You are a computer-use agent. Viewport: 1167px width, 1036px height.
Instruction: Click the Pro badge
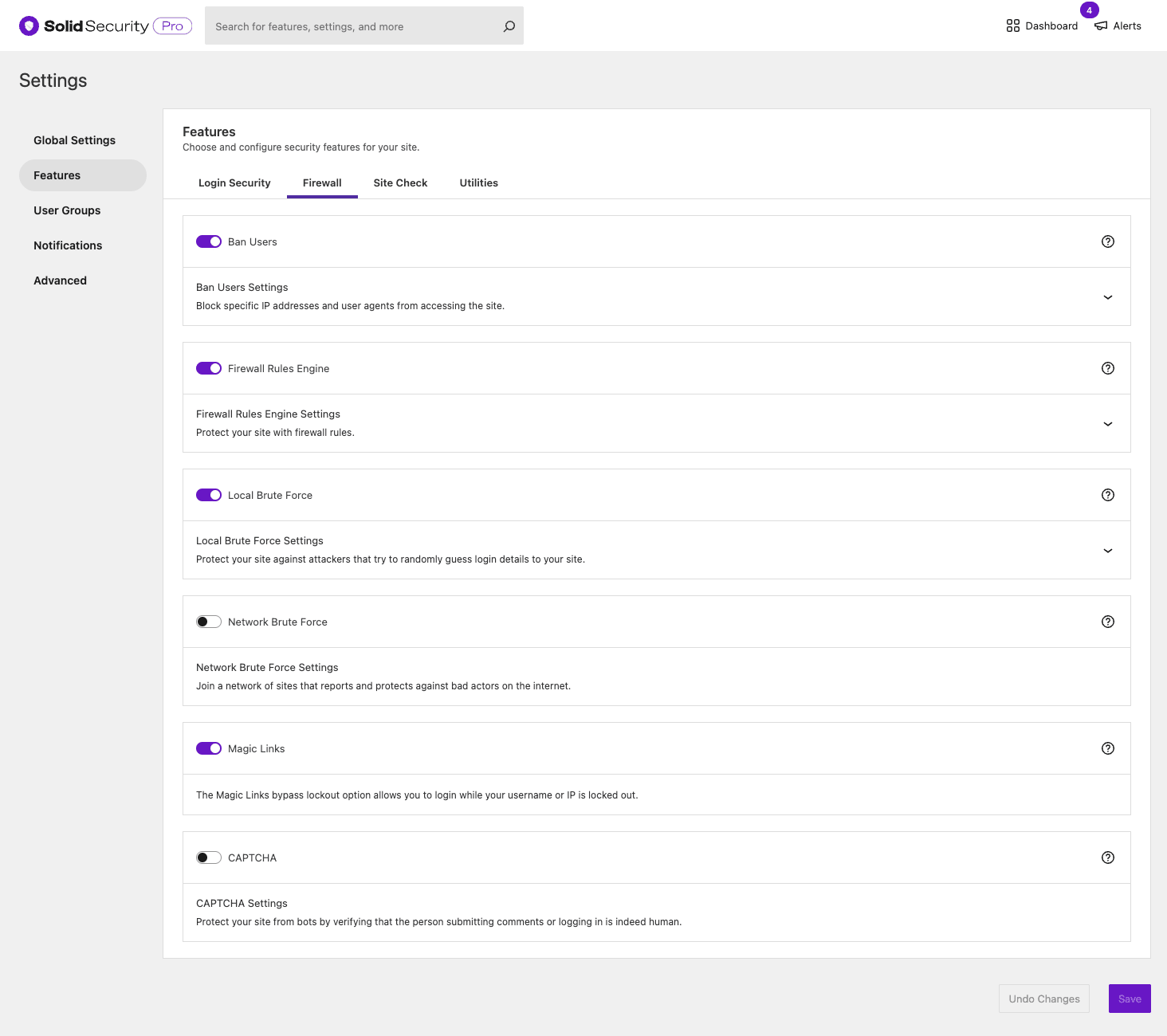click(x=172, y=26)
